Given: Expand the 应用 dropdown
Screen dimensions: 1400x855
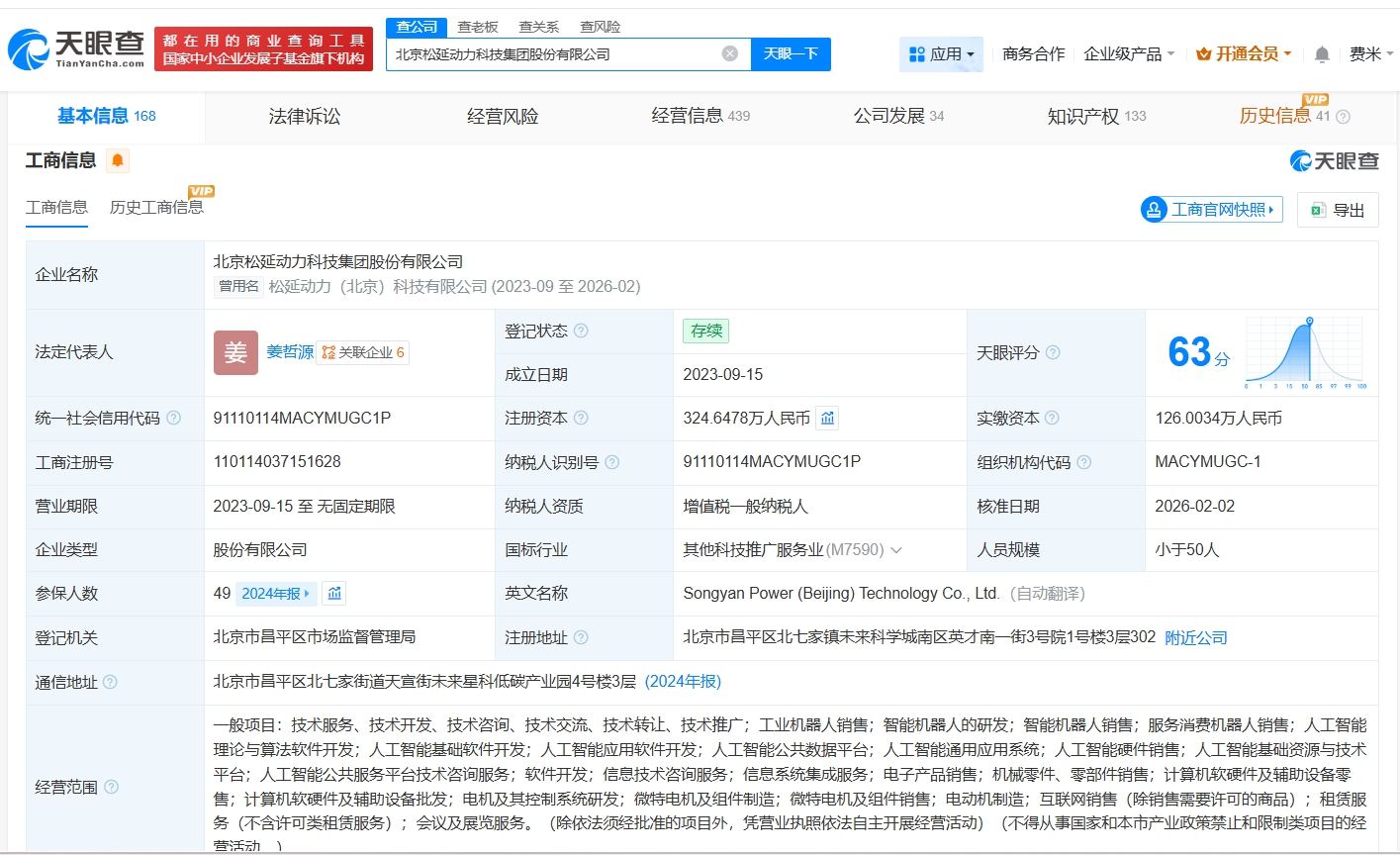Looking at the screenshot, I should (941, 54).
